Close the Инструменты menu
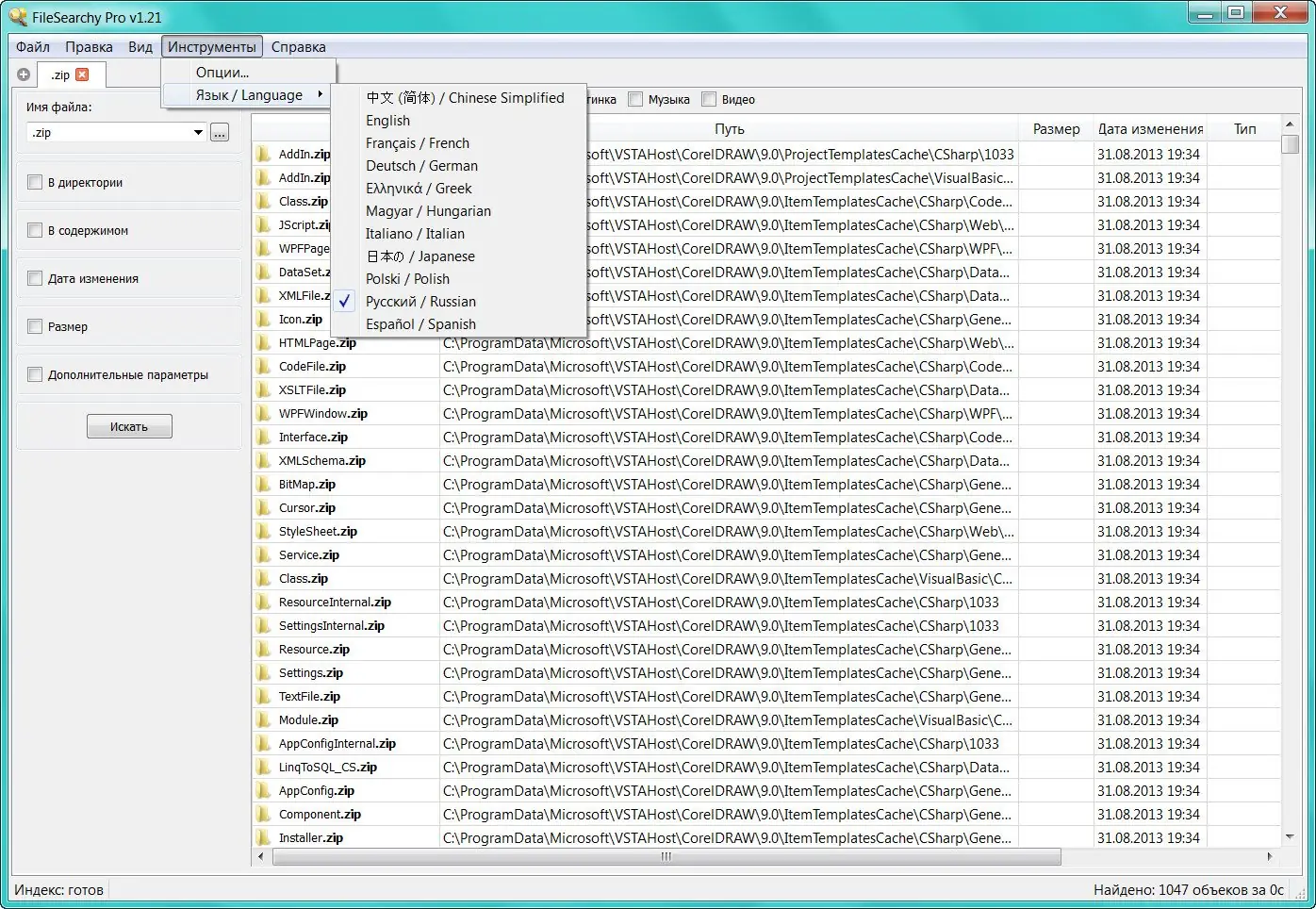The width and height of the screenshot is (1316, 909). pyautogui.click(x=211, y=47)
